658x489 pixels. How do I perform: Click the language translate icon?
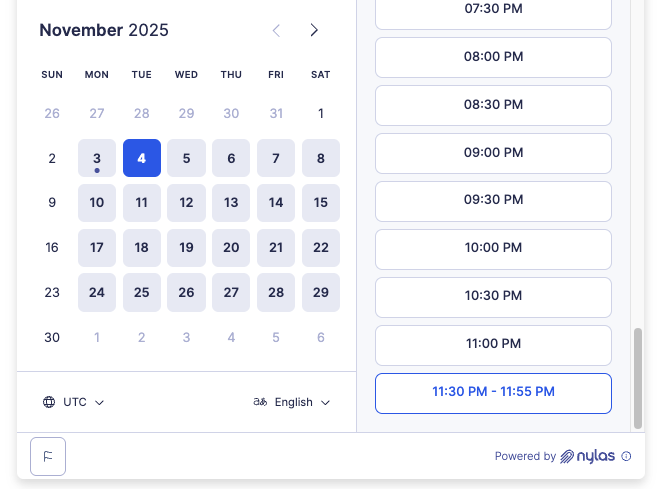point(260,402)
